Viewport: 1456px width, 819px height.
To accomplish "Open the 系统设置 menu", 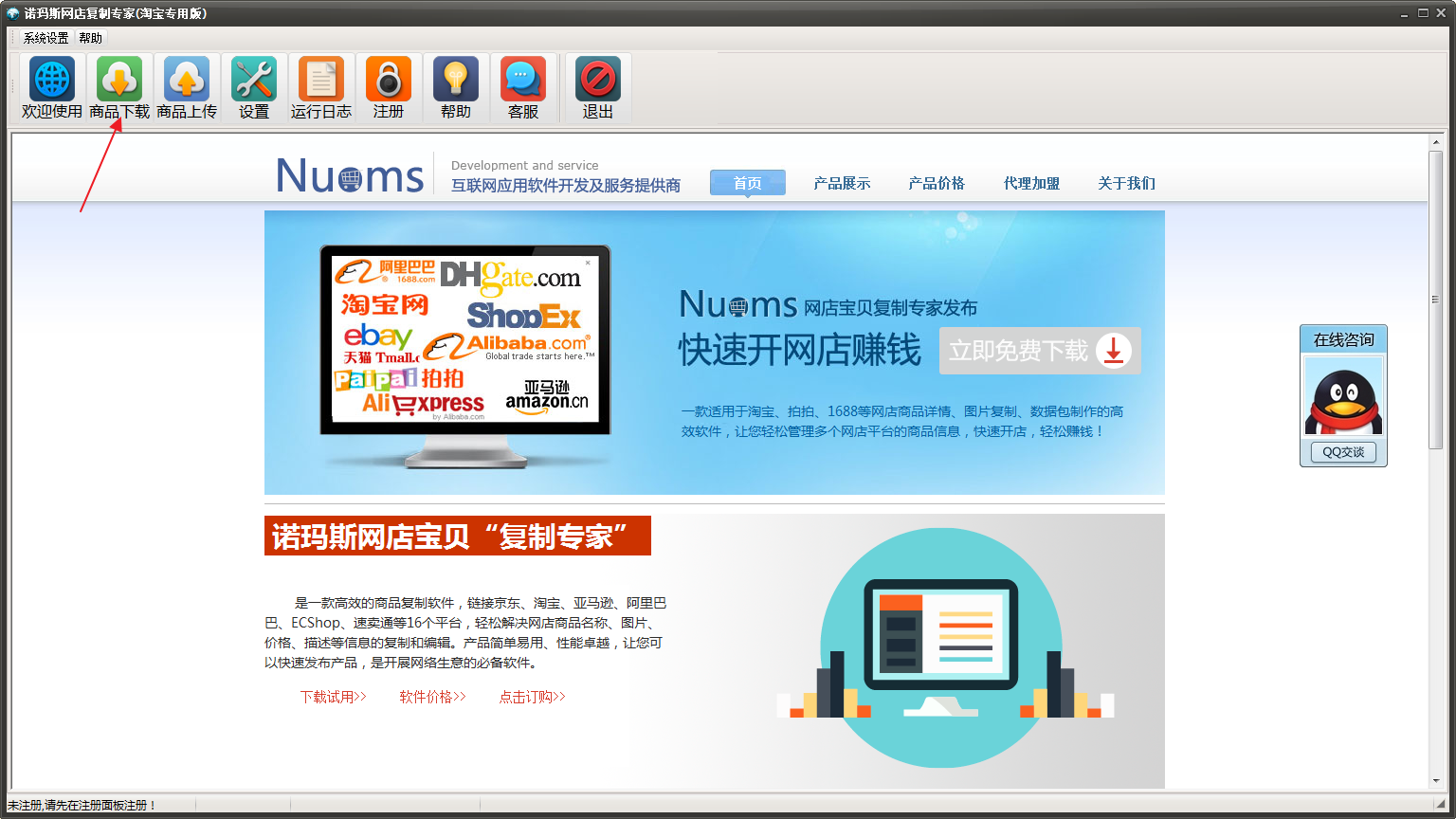I will pos(45,38).
